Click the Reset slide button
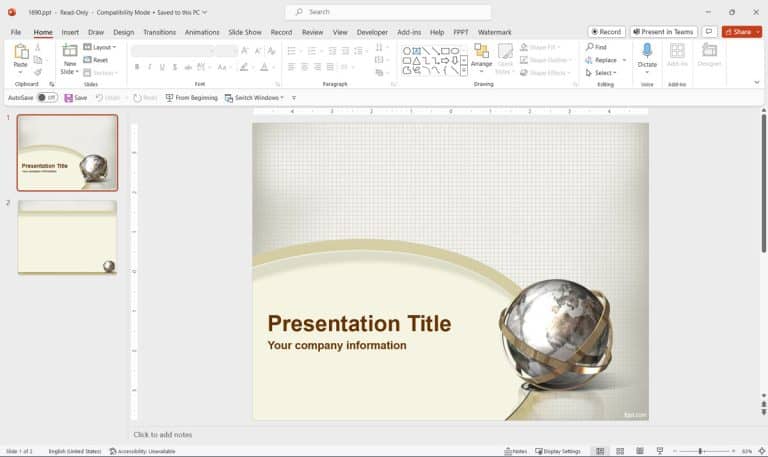This screenshot has width=768, height=457. click(96, 60)
